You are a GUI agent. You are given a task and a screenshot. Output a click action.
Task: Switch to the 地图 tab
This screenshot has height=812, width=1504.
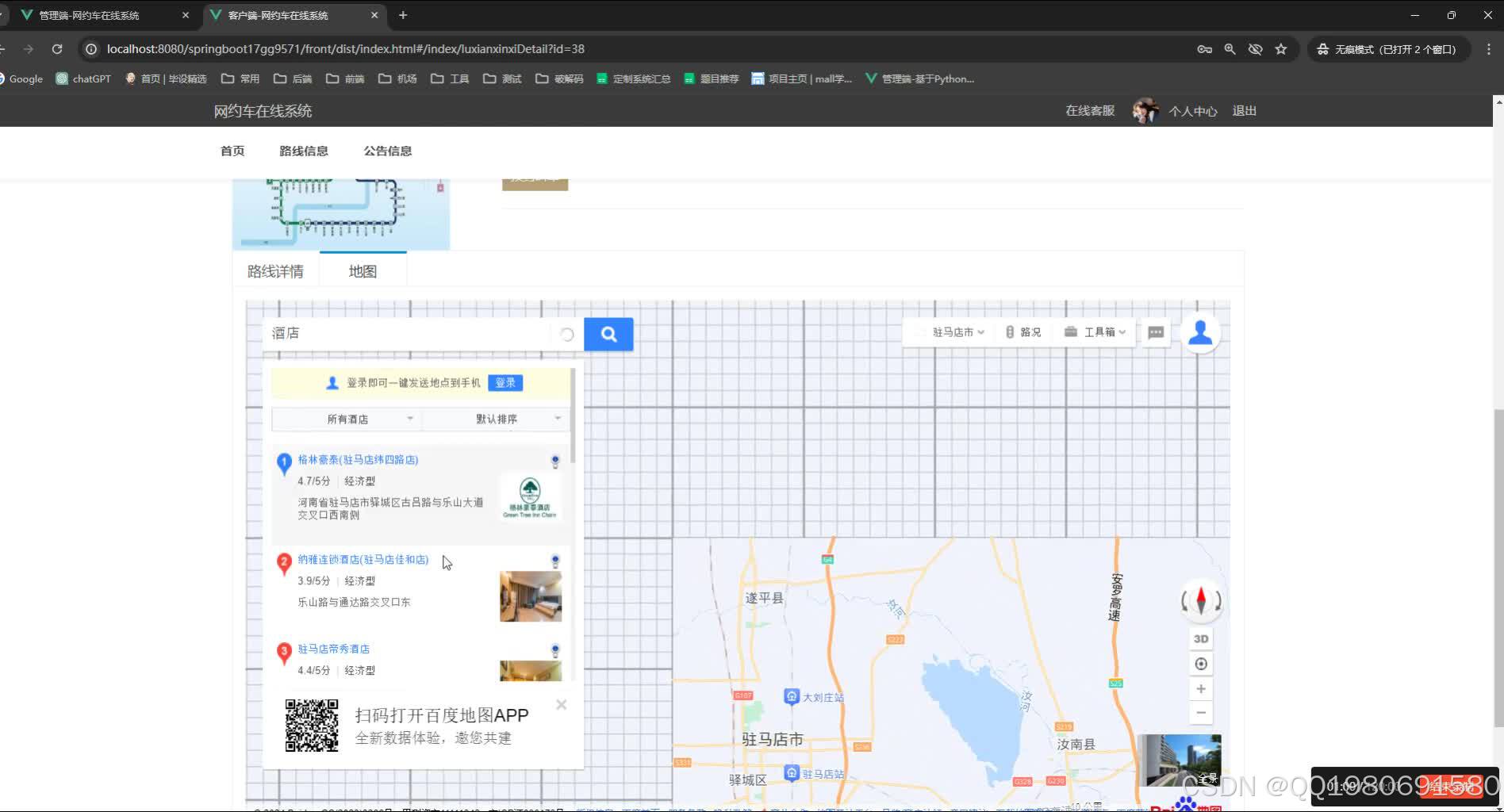[362, 270]
